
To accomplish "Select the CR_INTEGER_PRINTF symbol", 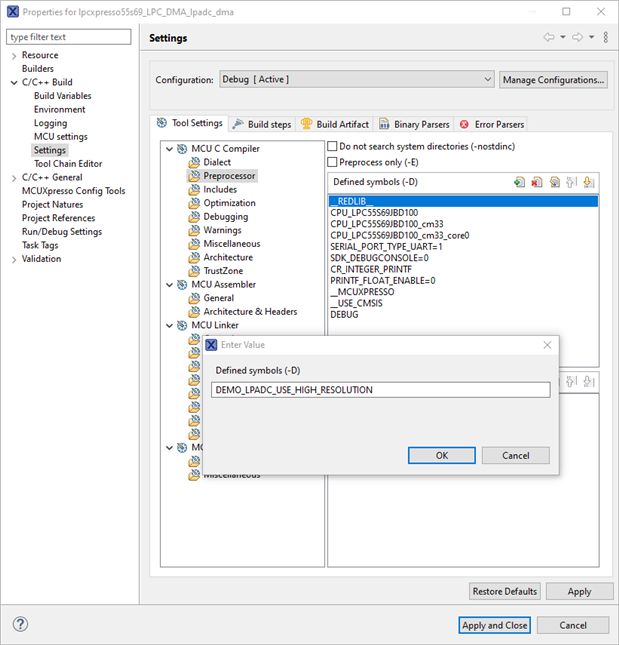I will [x=371, y=269].
